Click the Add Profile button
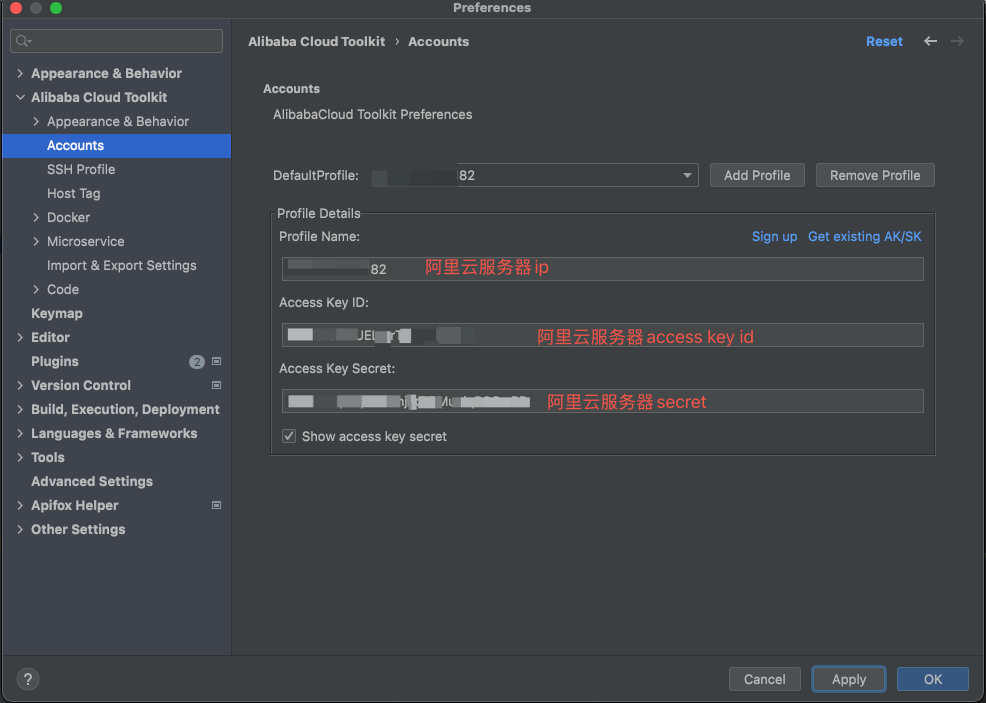Viewport: 986px width, 703px height. (757, 175)
